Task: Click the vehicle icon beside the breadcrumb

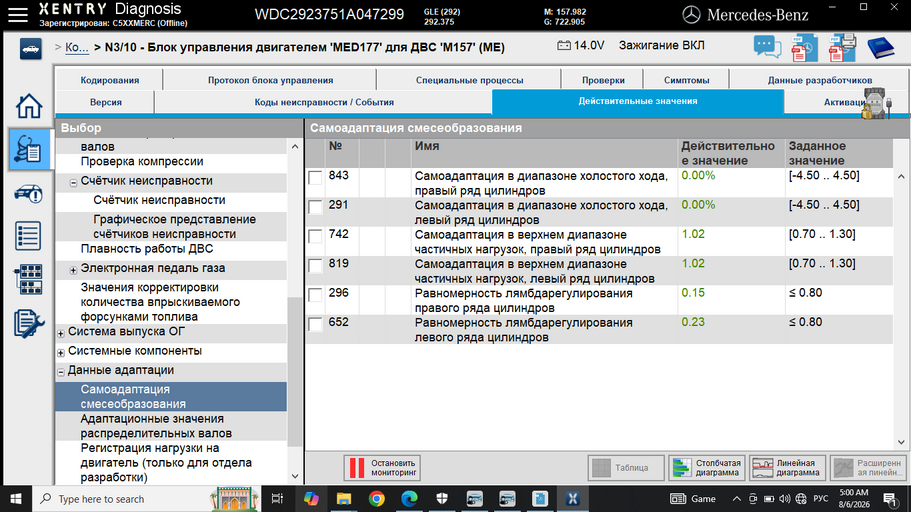Action: 30,49
